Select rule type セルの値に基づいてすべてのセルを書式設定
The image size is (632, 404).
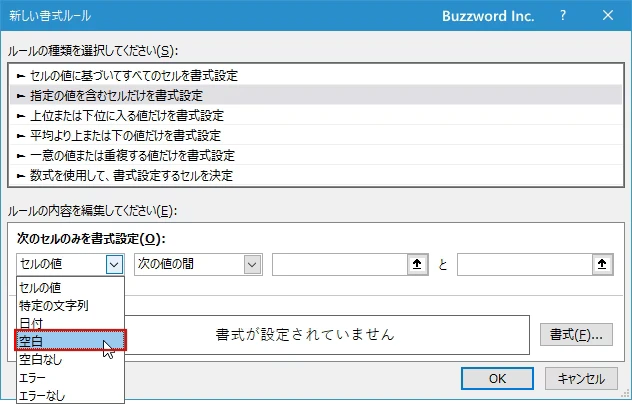316,75
